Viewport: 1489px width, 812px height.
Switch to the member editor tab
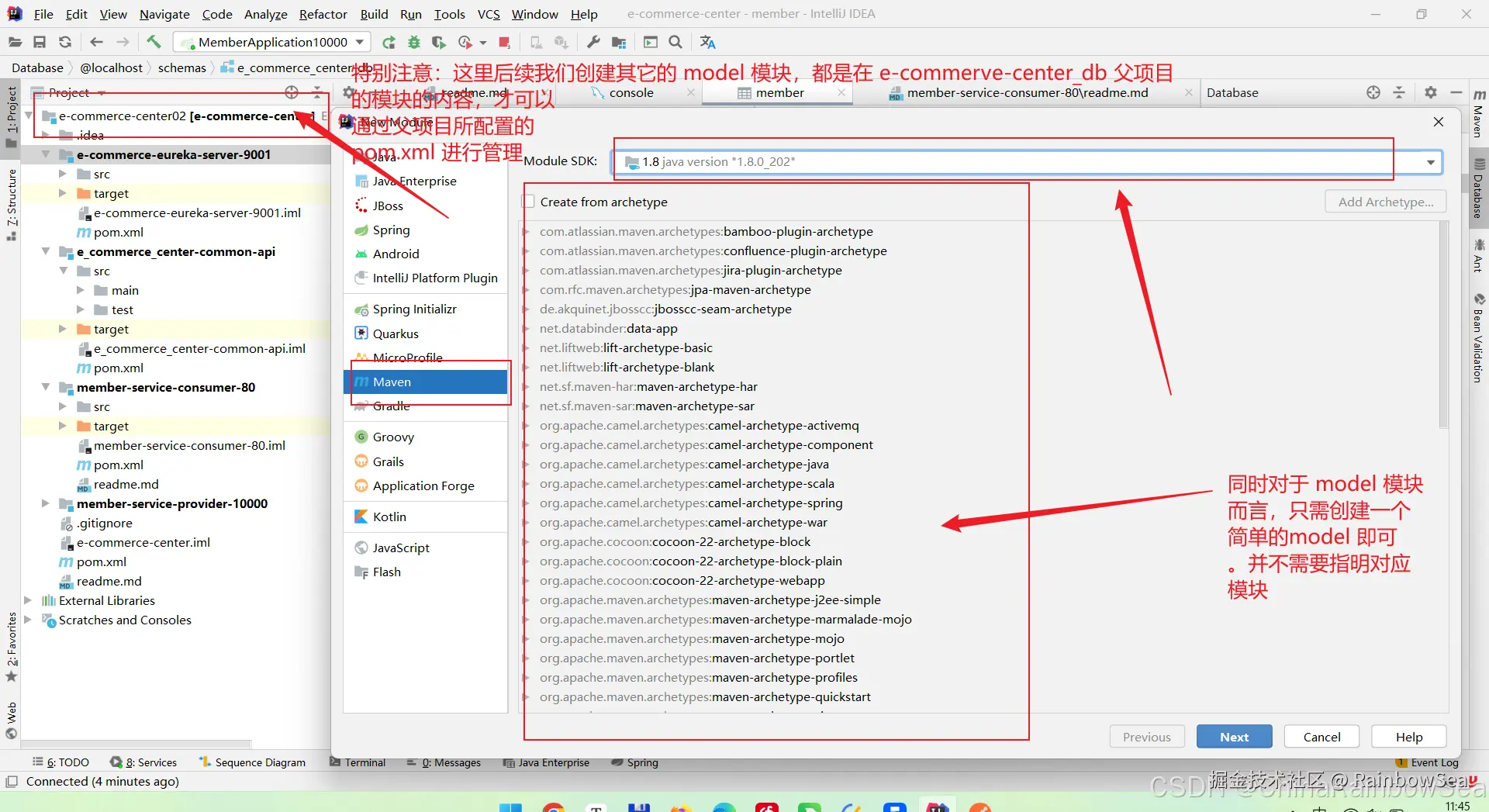point(779,92)
